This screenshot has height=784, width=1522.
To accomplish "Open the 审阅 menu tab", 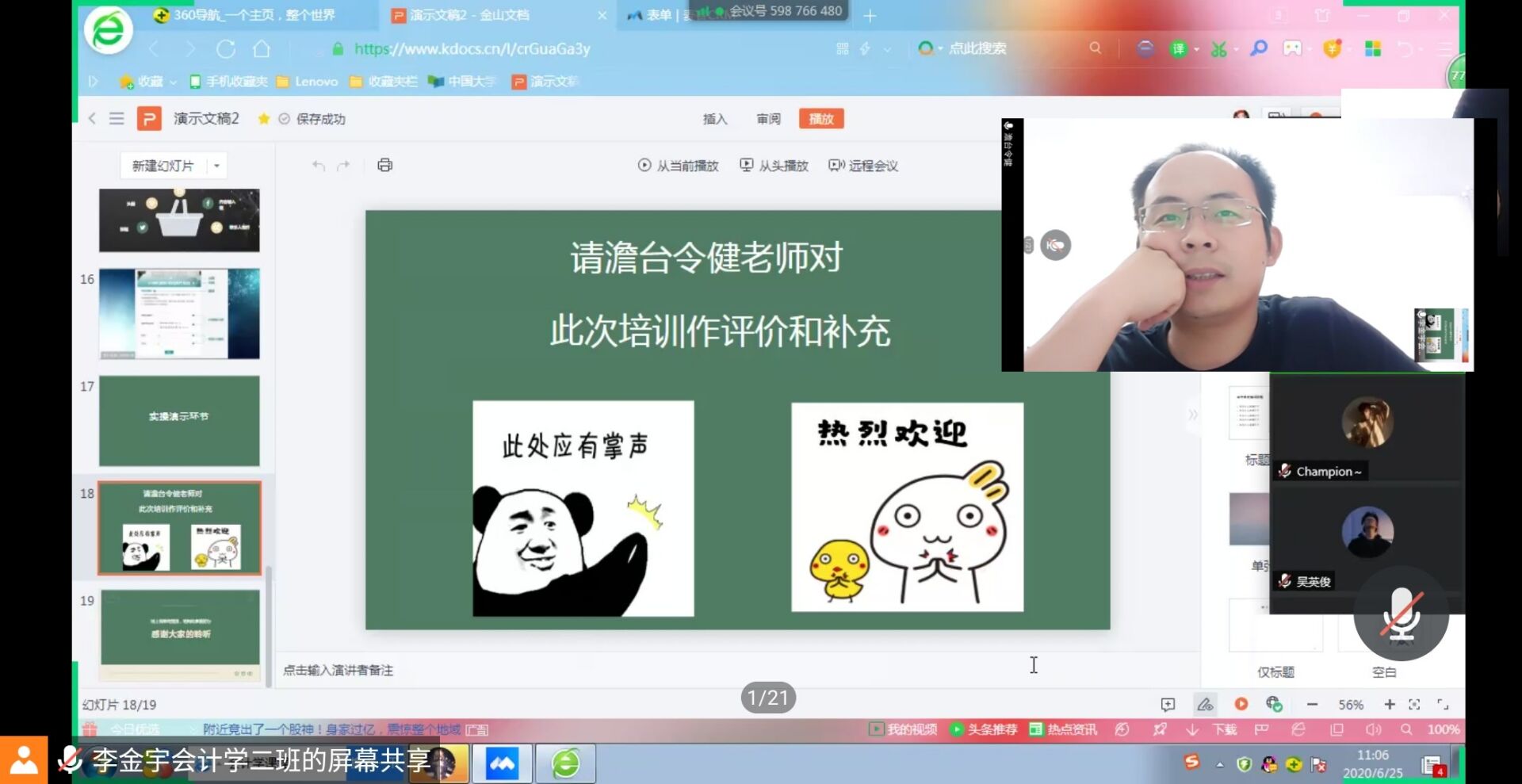I will [x=768, y=119].
